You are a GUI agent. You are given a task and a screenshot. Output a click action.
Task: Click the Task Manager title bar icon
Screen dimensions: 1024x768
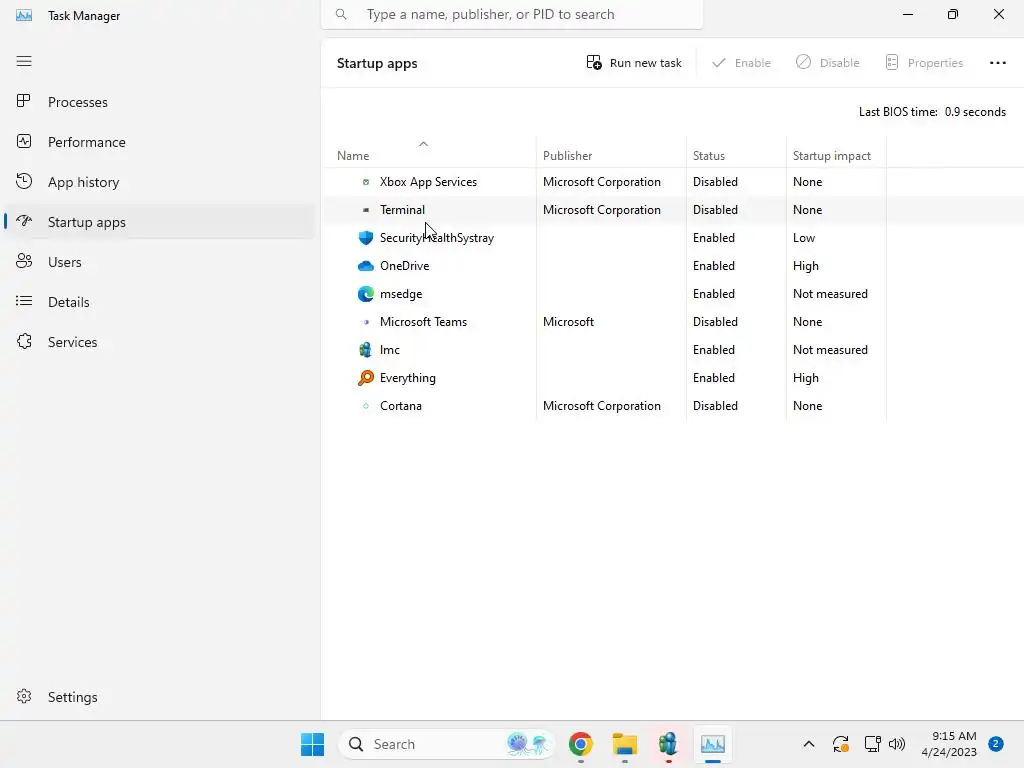(24, 15)
